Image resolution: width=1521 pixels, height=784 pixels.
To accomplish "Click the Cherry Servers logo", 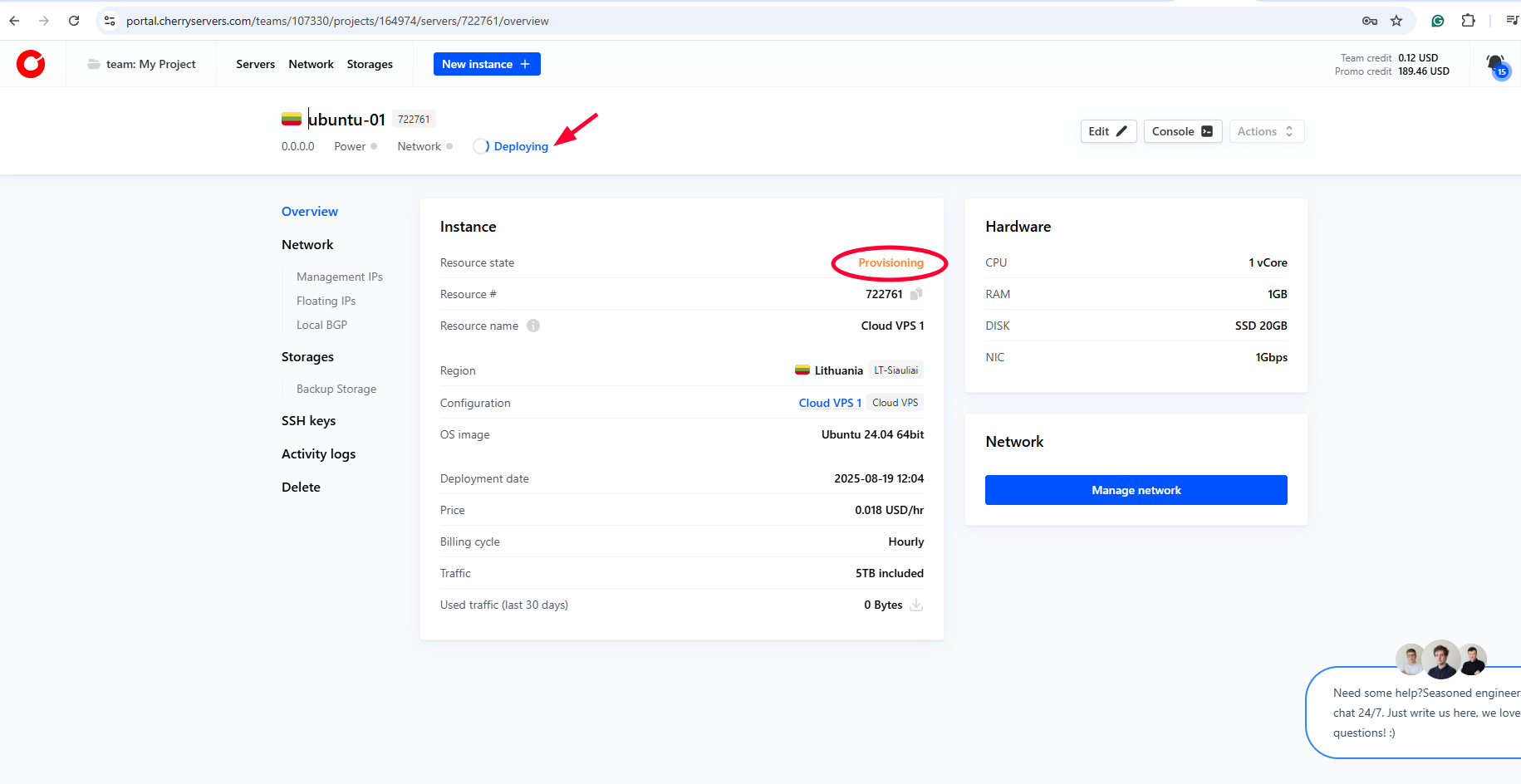I will 31,64.
